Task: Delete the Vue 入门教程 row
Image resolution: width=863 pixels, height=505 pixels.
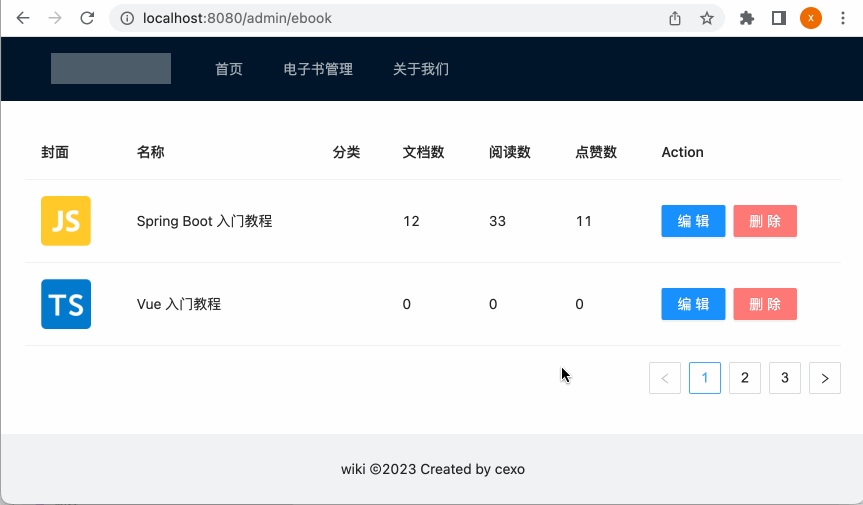Action: (x=764, y=304)
